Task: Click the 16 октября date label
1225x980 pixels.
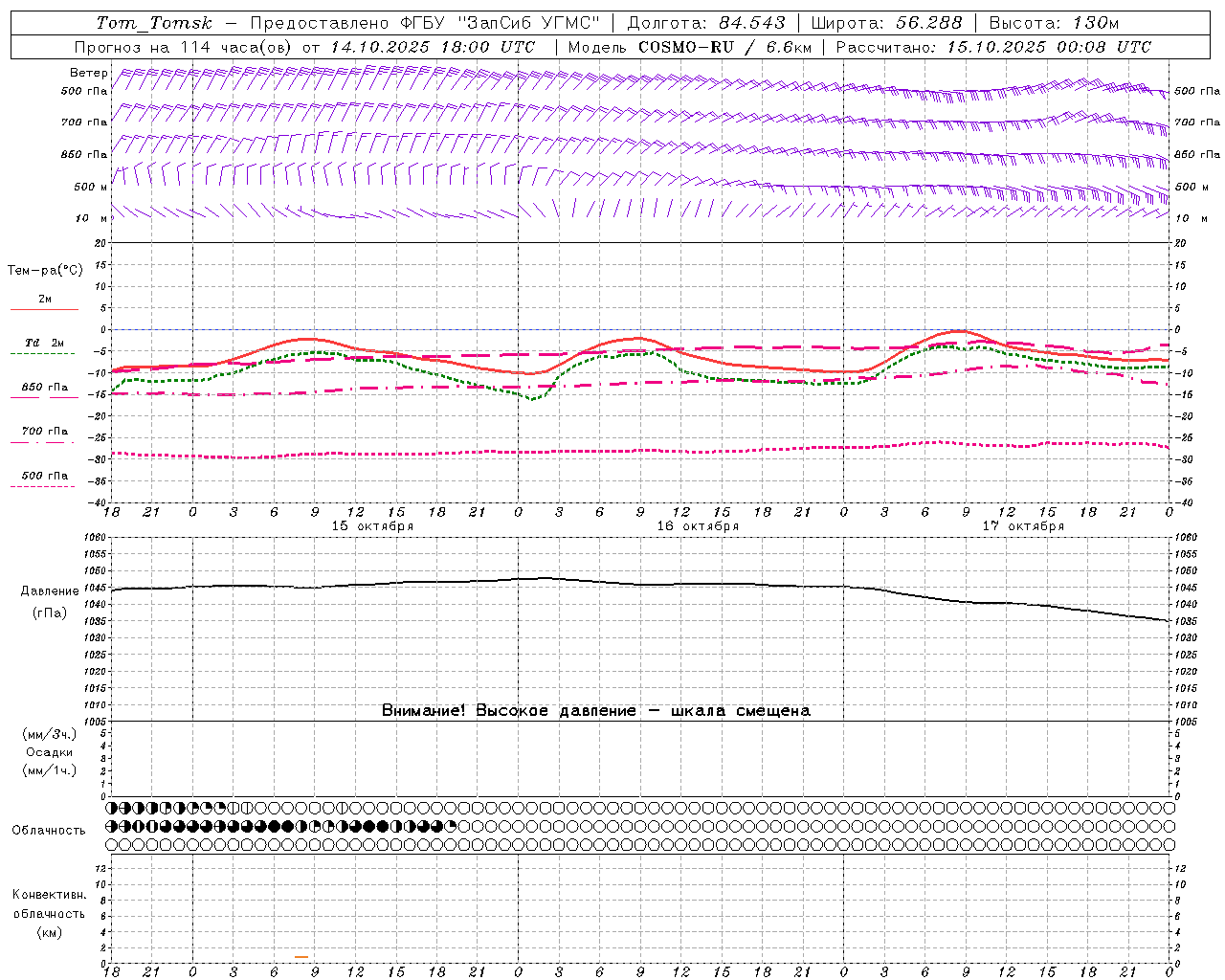Action: (698, 526)
